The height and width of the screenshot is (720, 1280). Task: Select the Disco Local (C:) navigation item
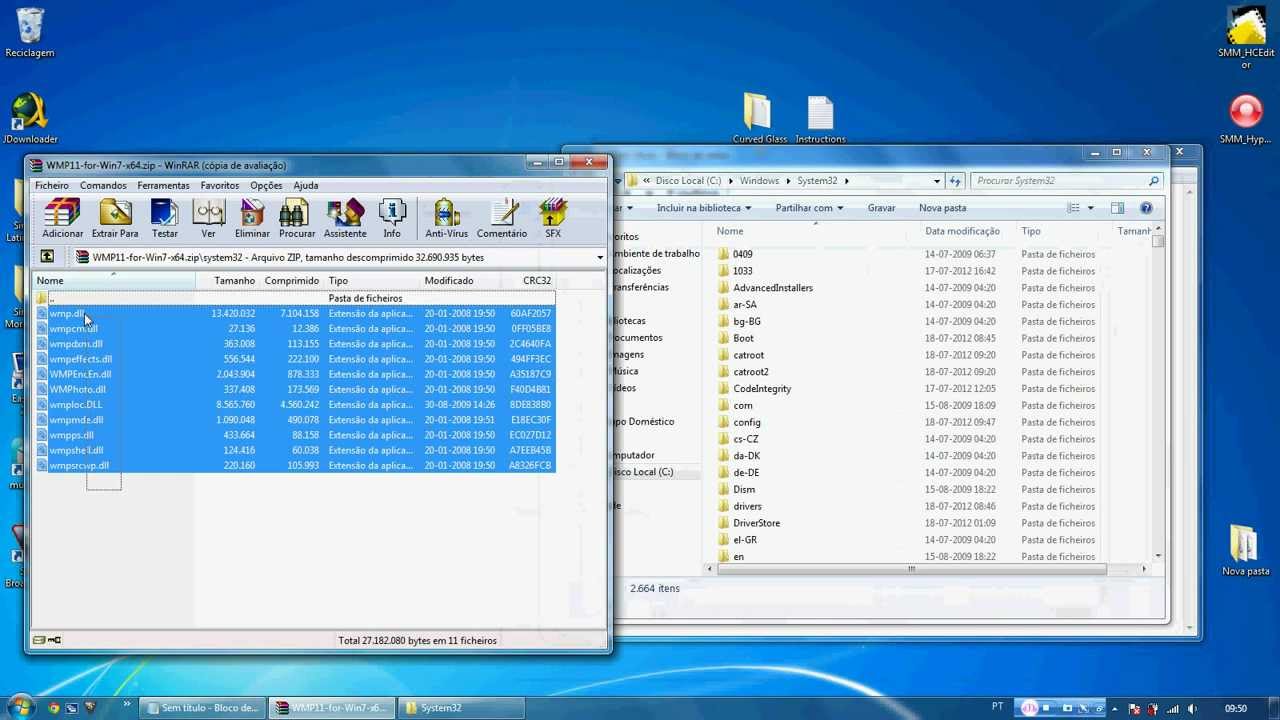(x=642, y=472)
